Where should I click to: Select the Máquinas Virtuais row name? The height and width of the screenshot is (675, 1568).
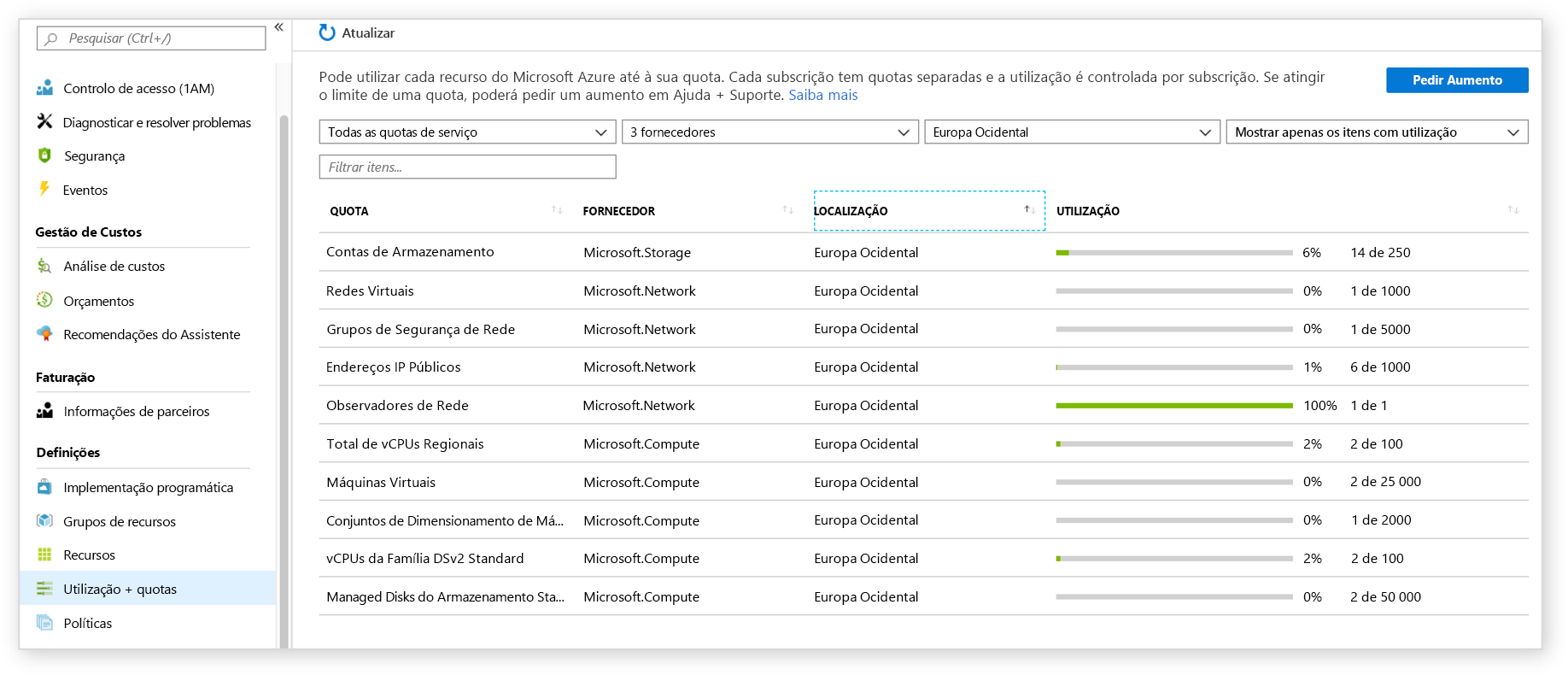point(381,482)
